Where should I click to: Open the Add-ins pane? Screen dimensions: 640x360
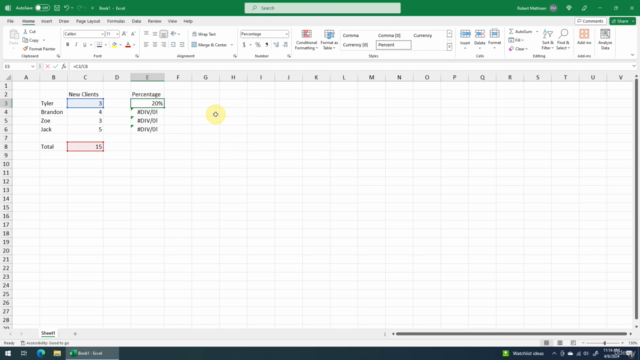click(584, 37)
